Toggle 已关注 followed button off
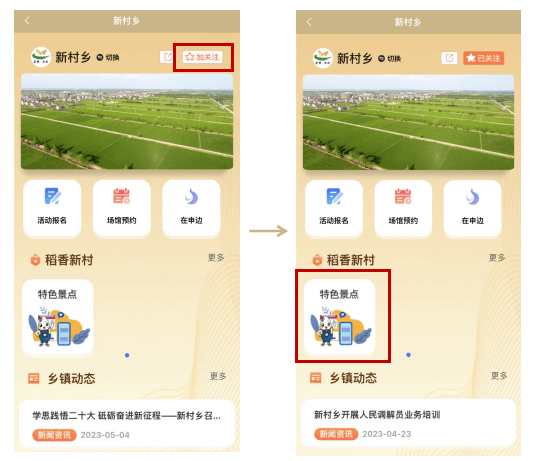The height and width of the screenshot is (461, 538). click(x=483, y=58)
